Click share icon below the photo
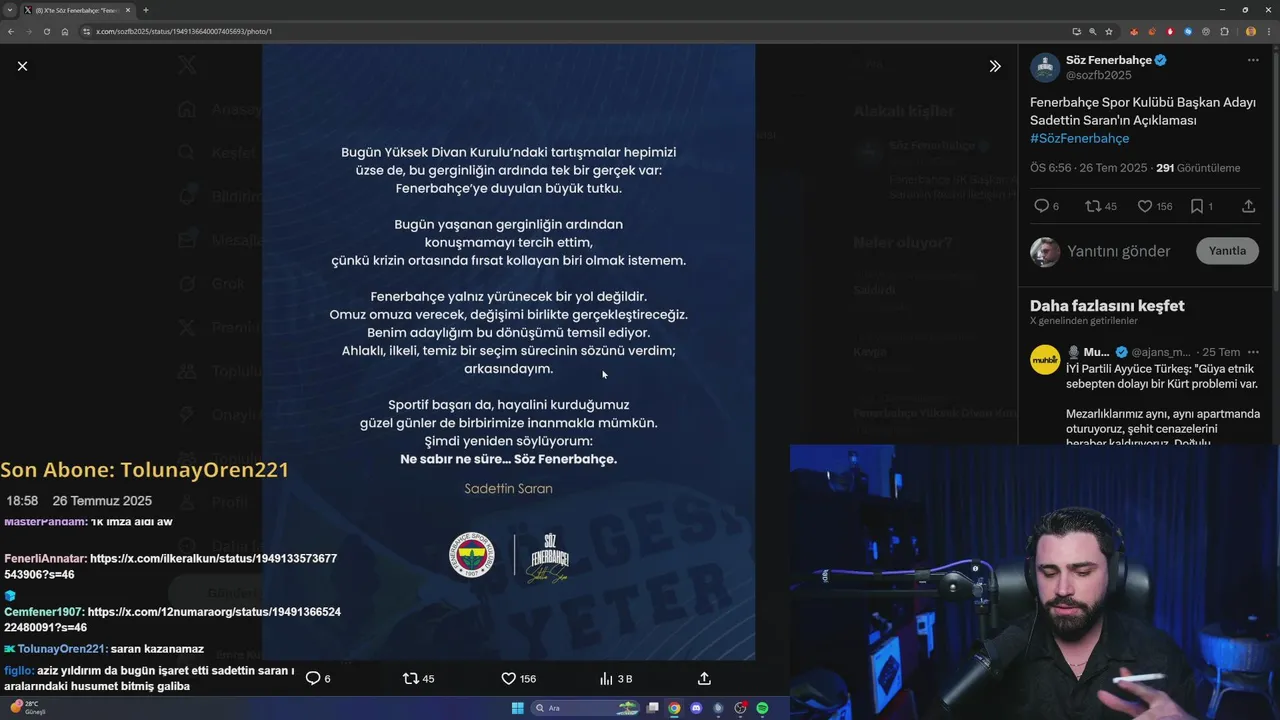The height and width of the screenshot is (720, 1280). tap(704, 678)
